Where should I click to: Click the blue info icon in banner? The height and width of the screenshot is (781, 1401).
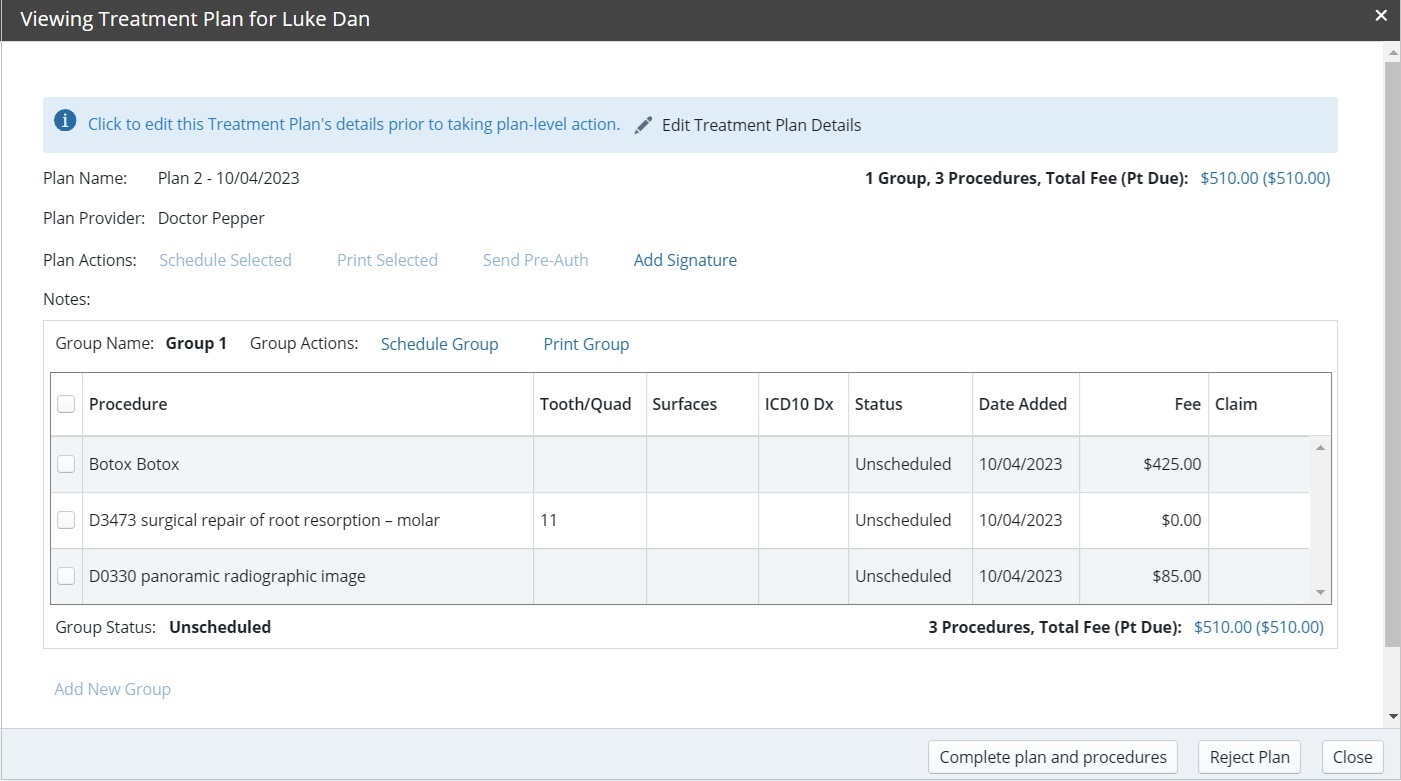click(65, 122)
